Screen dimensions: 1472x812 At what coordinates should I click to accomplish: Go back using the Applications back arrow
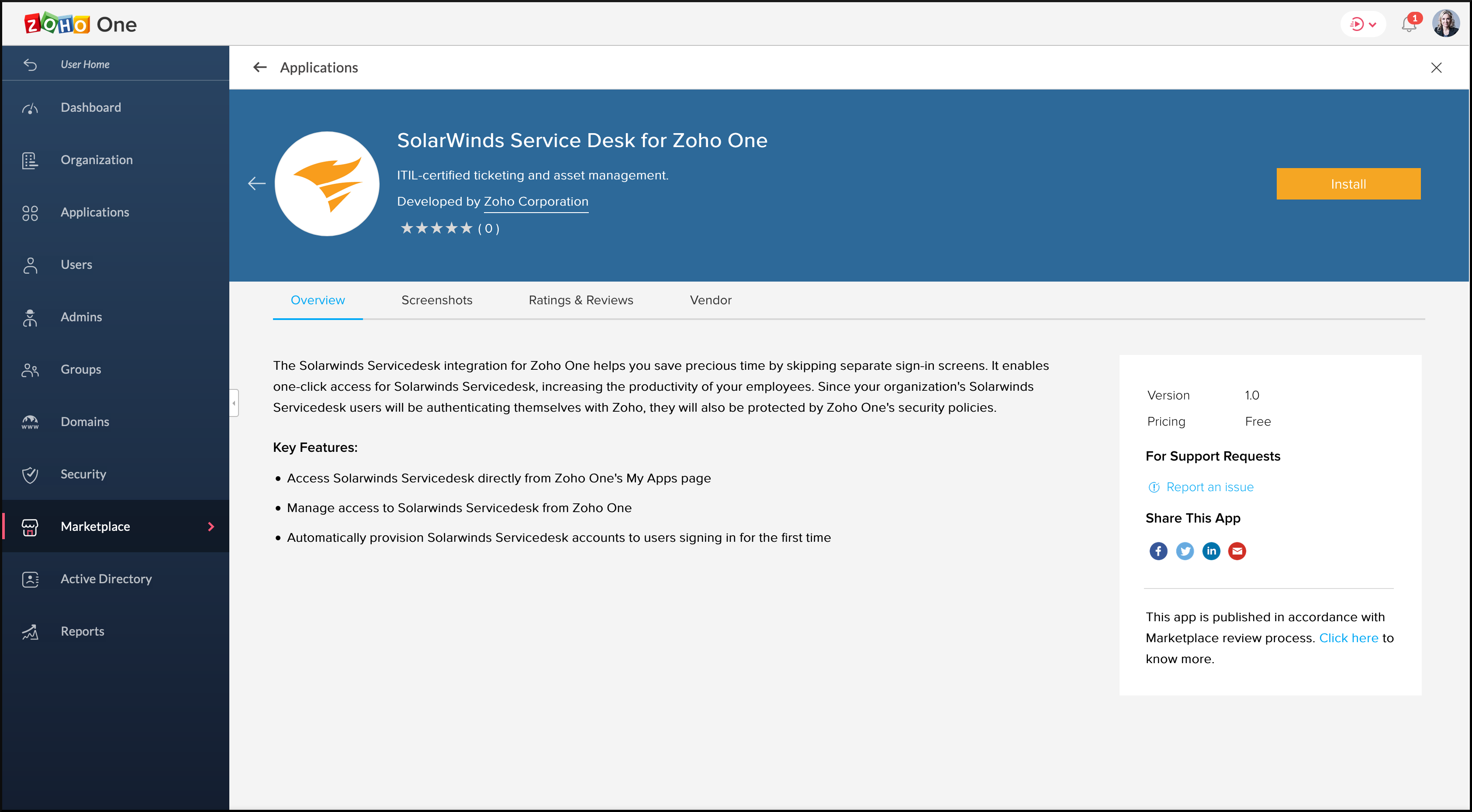click(260, 67)
